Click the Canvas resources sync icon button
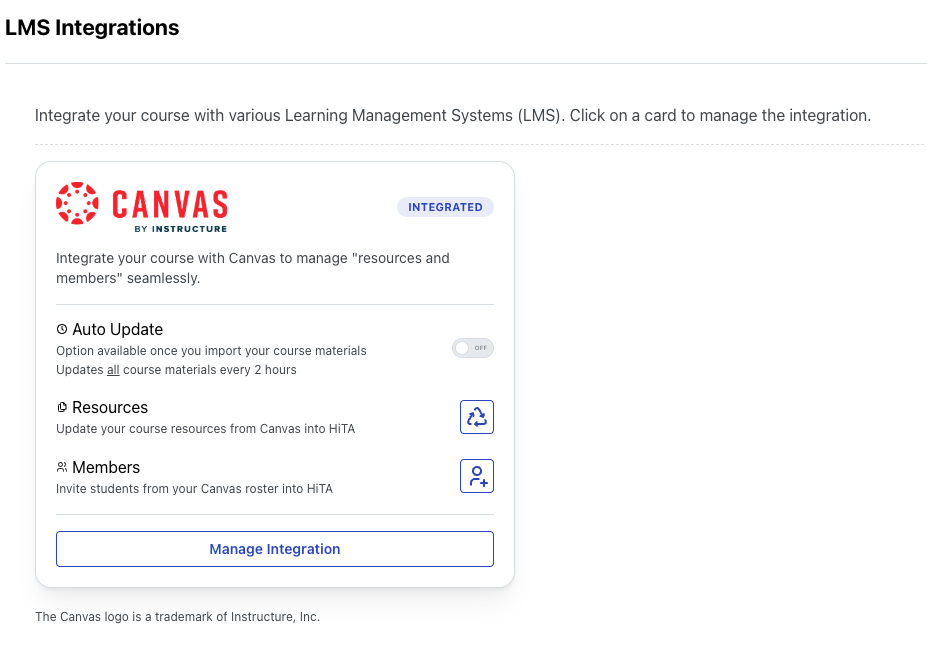This screenshot has height=649, width=927. tap(477, 417)
